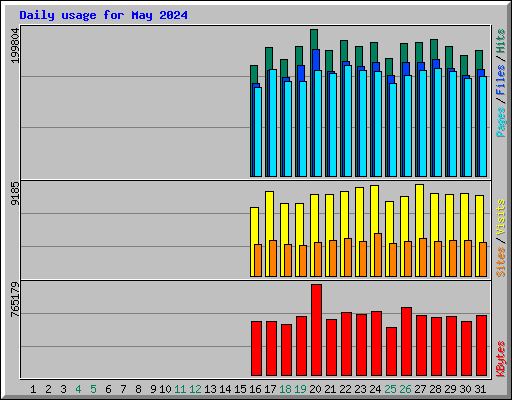Viewport: 512px width, 400px height.
Task: Click the 9185 y-axis value
Action: 15,193
